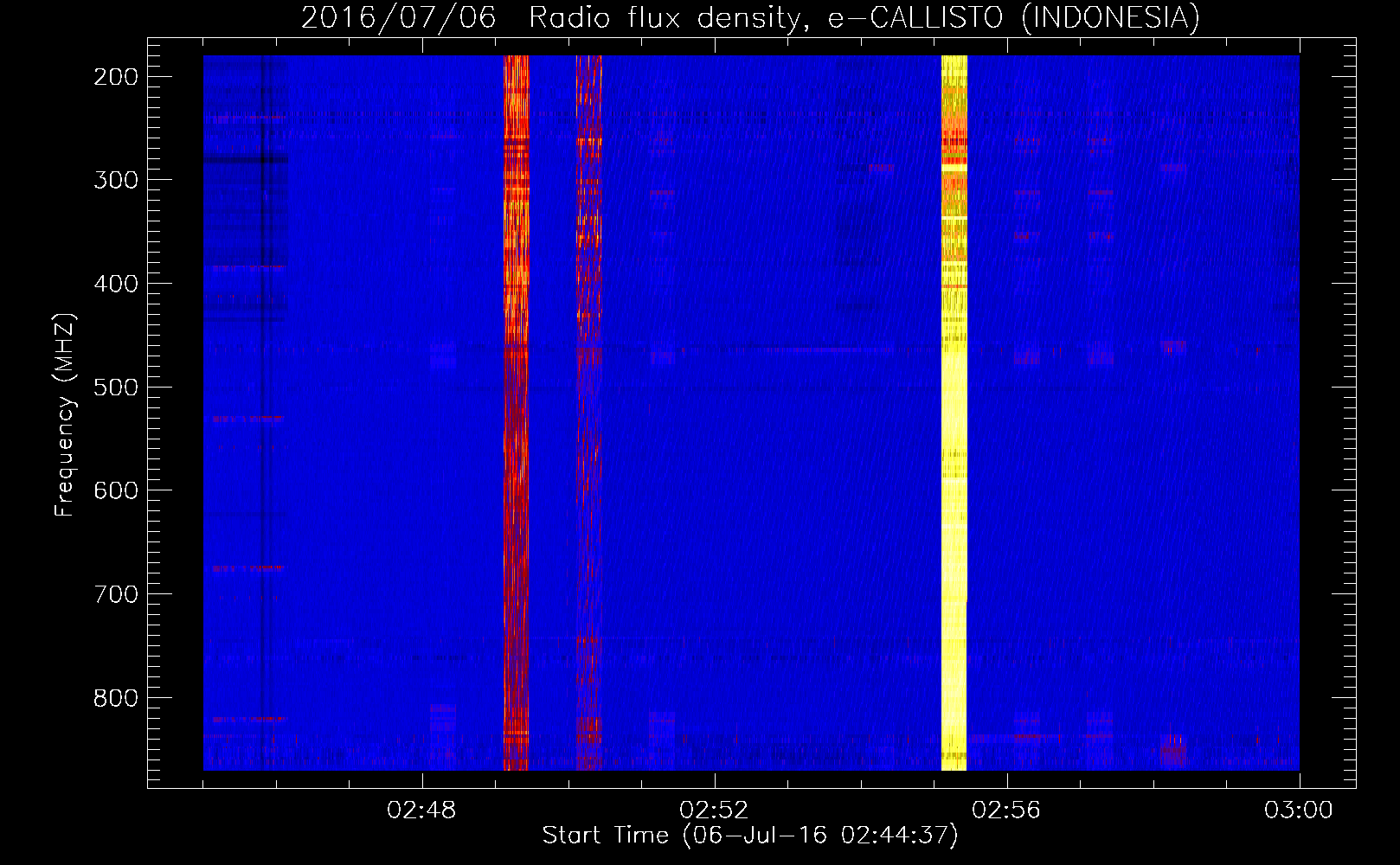Select the 200 frequency tick label
The image size is (1400, 865).
(115, 77)
